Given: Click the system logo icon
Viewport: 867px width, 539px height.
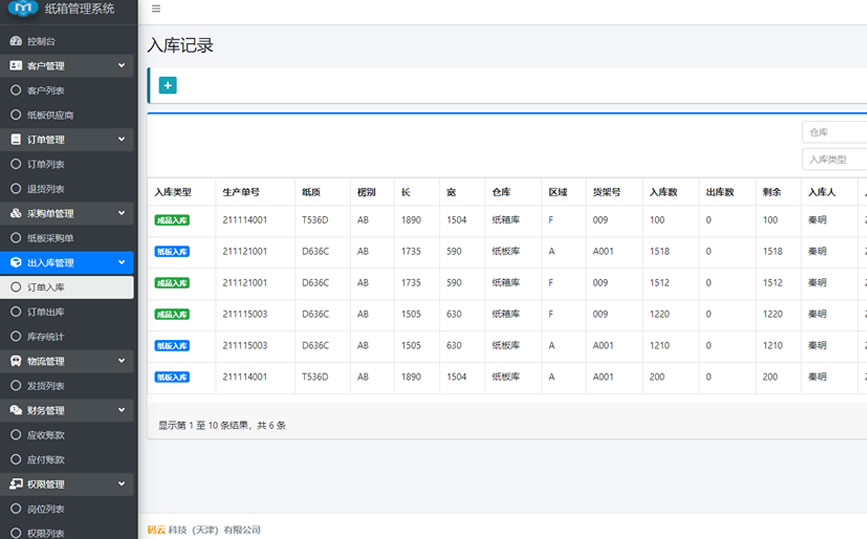Looking at the screenshot, I should tap(23, 8).
